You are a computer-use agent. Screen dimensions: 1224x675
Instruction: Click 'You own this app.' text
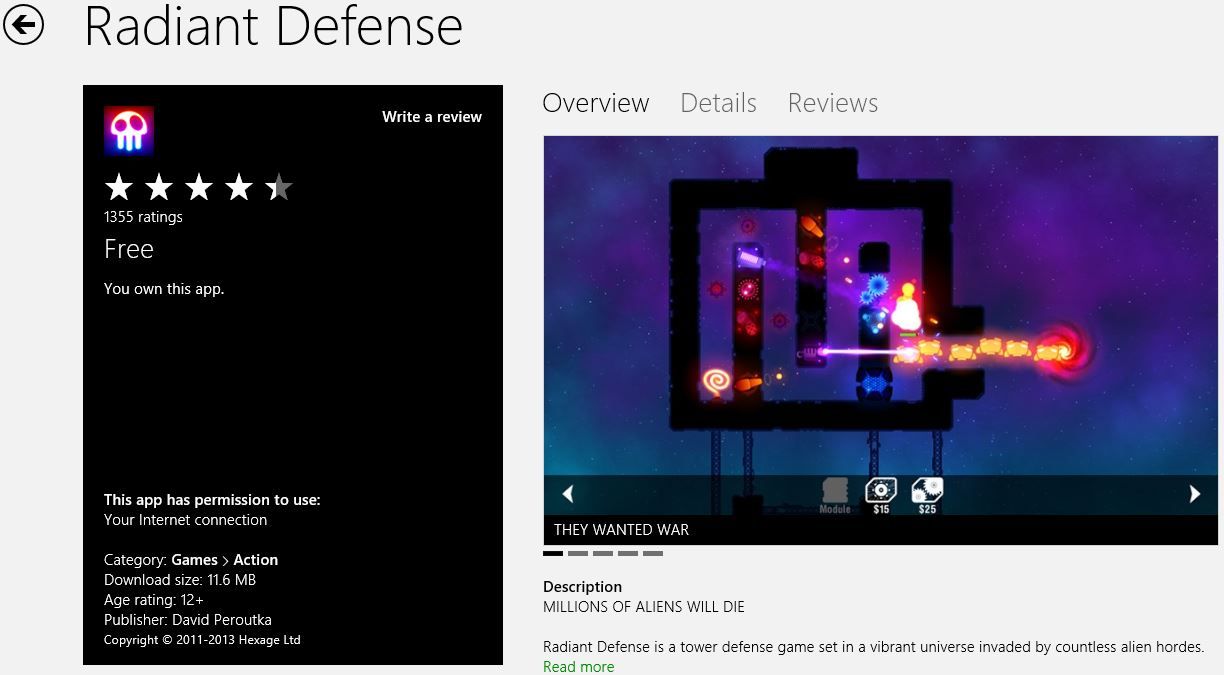coord(164,289)
